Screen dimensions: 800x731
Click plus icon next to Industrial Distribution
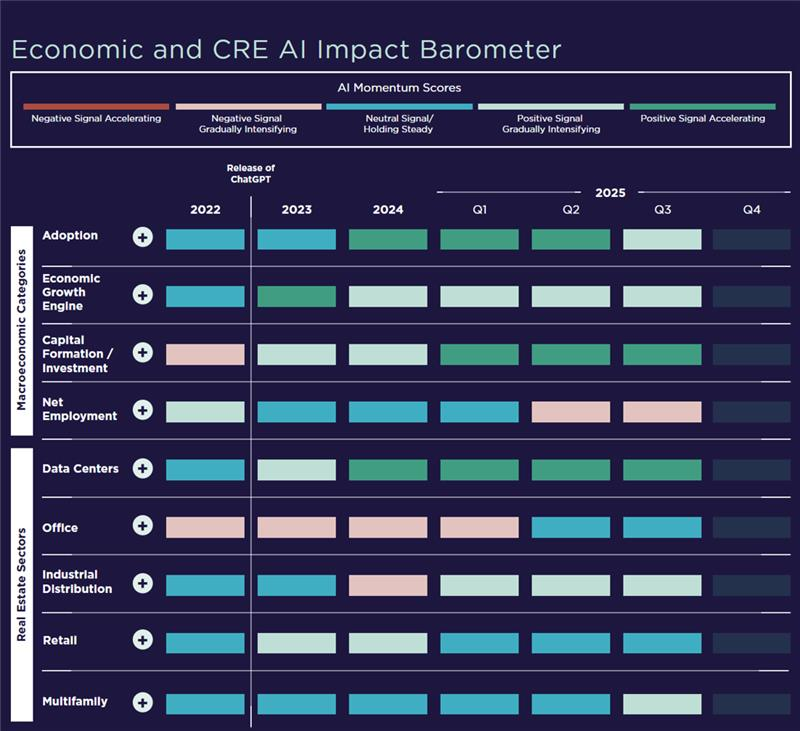click(143, 584)
